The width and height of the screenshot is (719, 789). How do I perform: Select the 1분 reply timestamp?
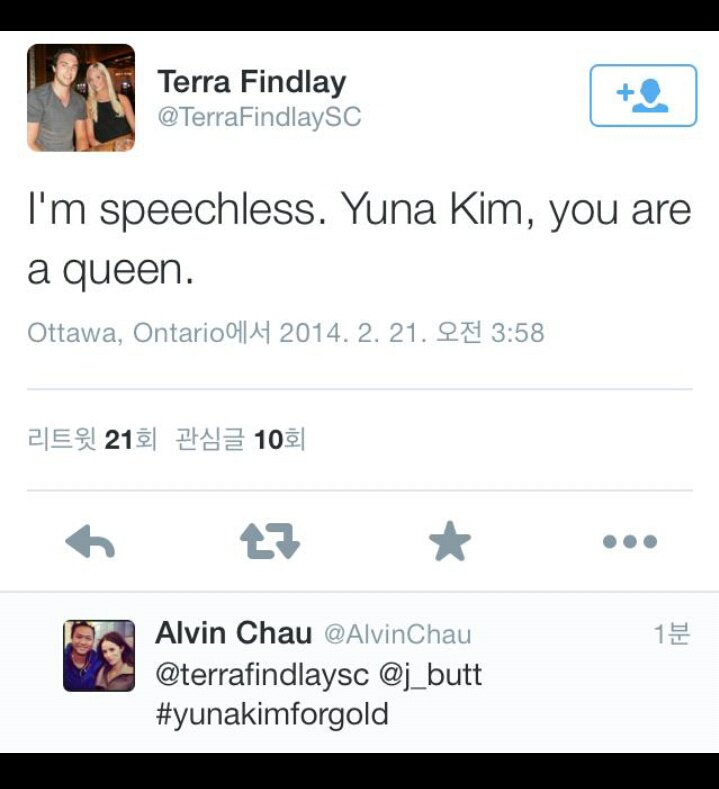click(672, 634)
